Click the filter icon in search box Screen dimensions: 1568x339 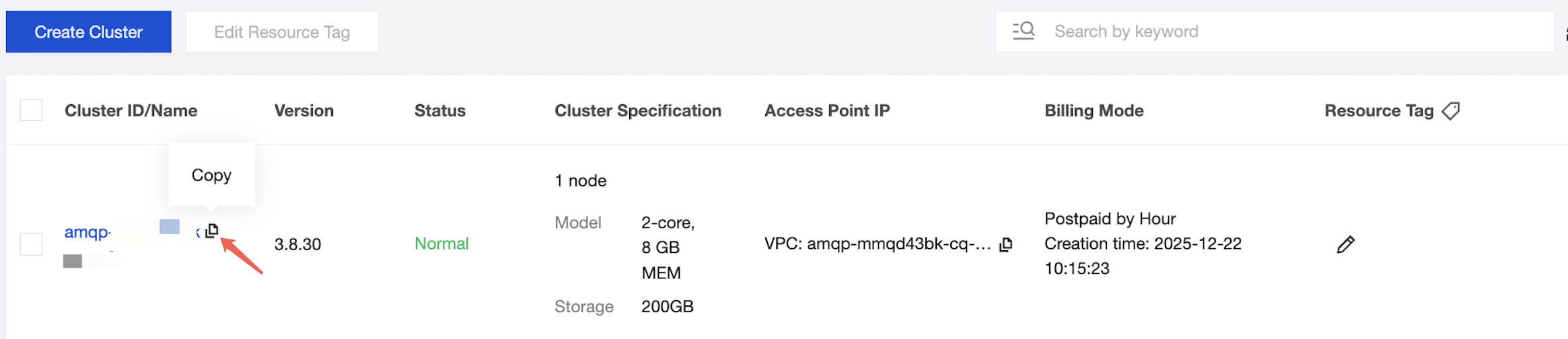[x=1024, y=31]
